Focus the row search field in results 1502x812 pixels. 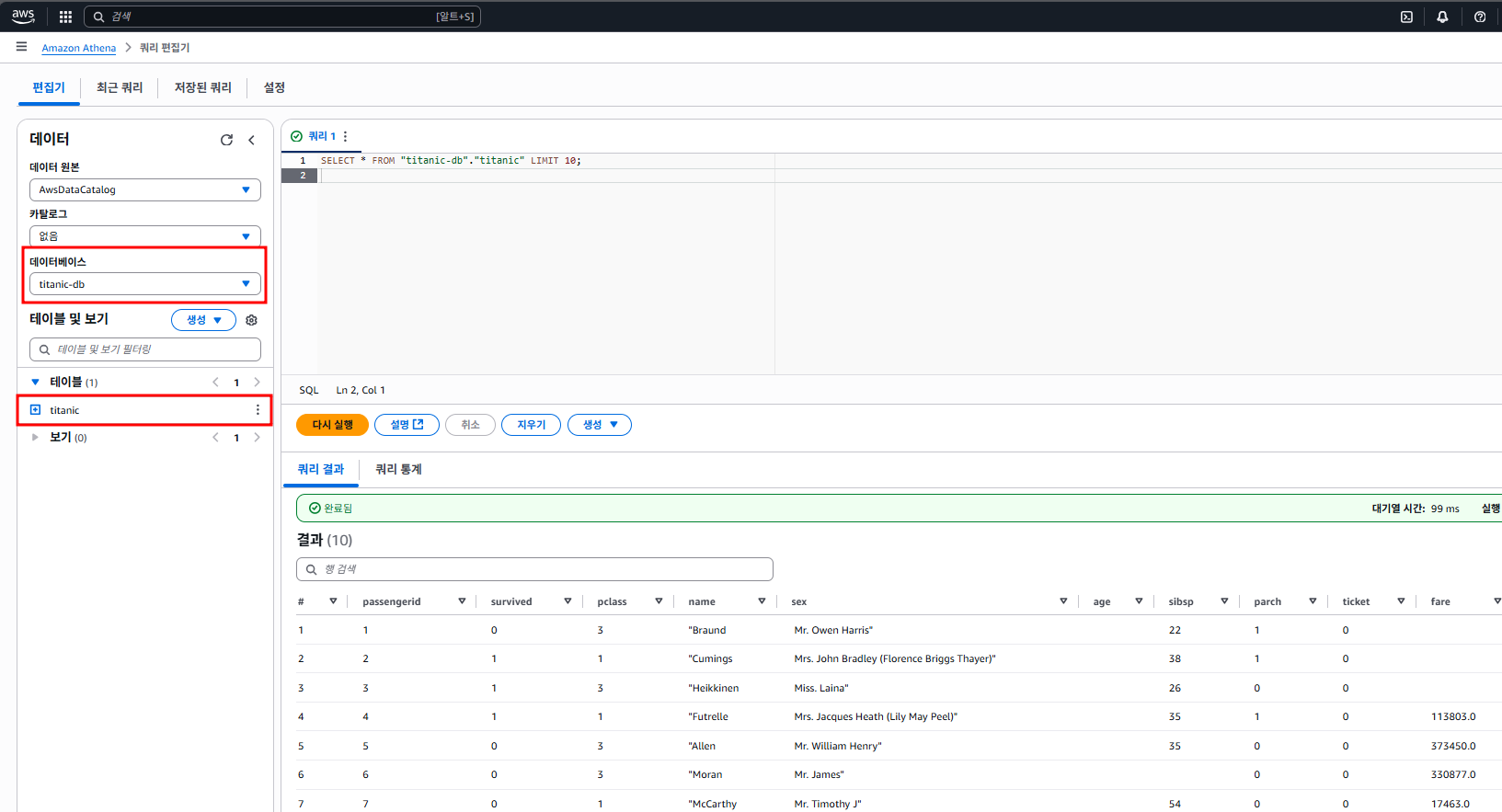pyautogui.click(x=534, y=569)
